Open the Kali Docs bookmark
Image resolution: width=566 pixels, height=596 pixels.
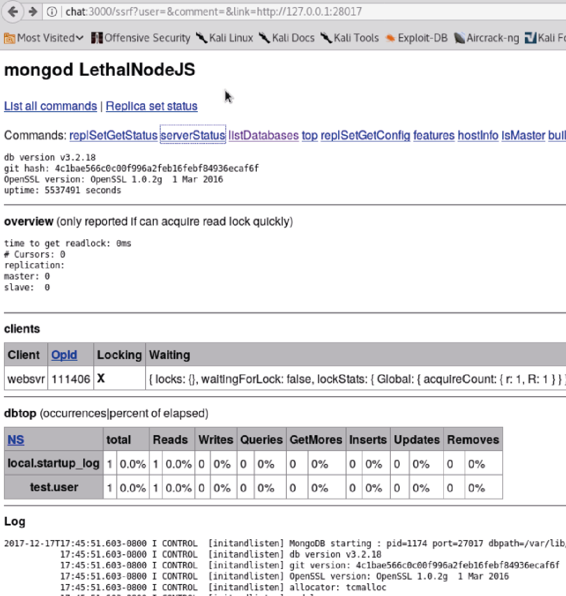287,38
